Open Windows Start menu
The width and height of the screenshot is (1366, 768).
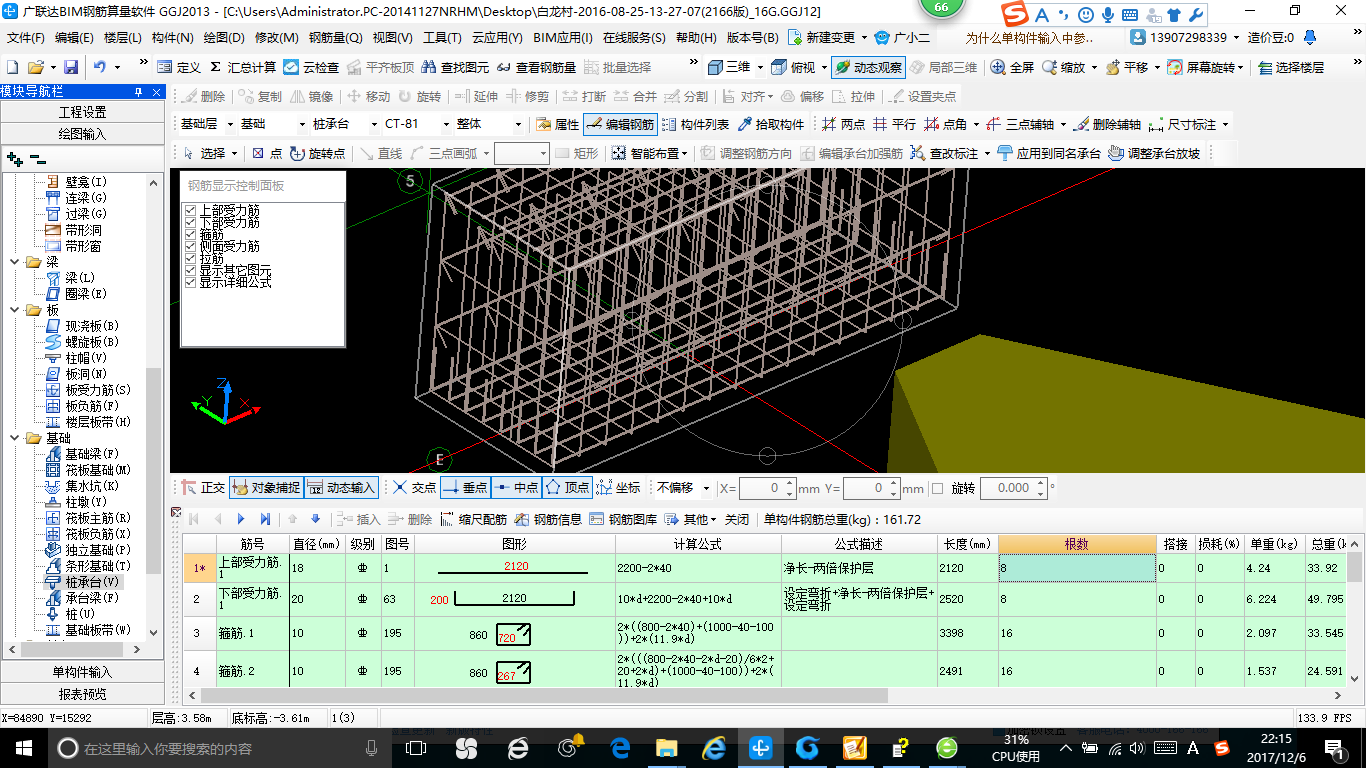(x=23, y=748)
